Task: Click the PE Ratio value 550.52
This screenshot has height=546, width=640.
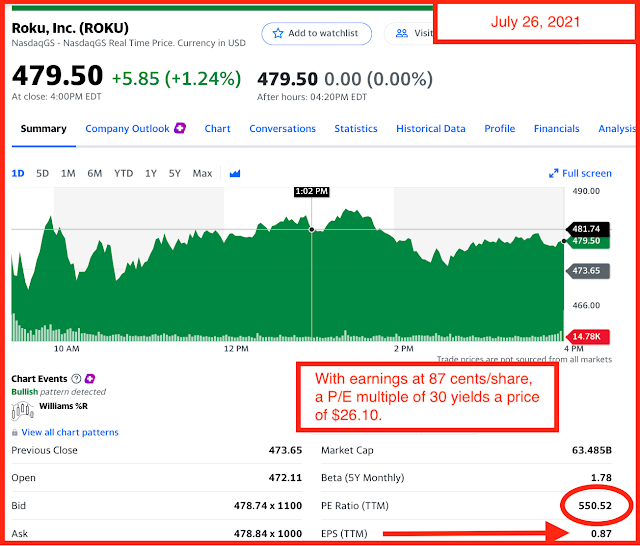Action: point(595,506)
